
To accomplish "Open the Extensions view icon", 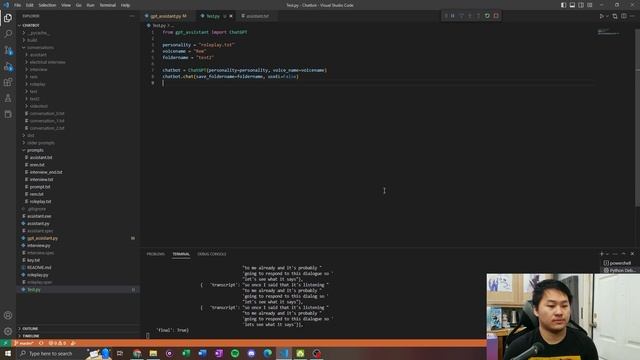I will [x=8, y=82].
